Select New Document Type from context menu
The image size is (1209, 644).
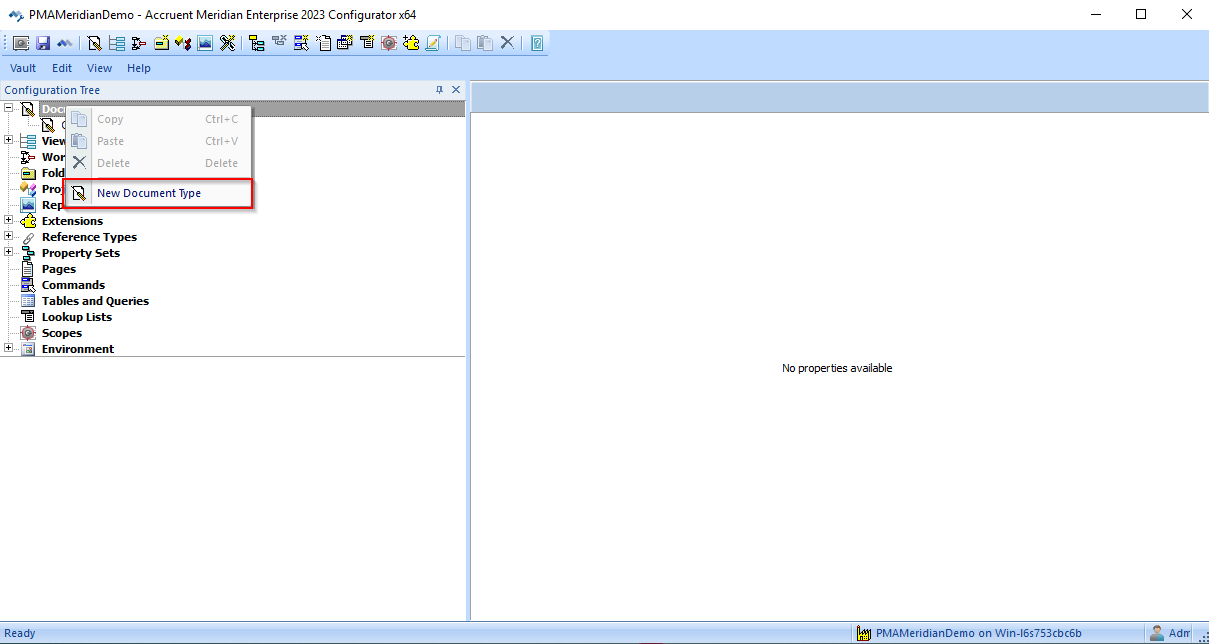point(159,193)
